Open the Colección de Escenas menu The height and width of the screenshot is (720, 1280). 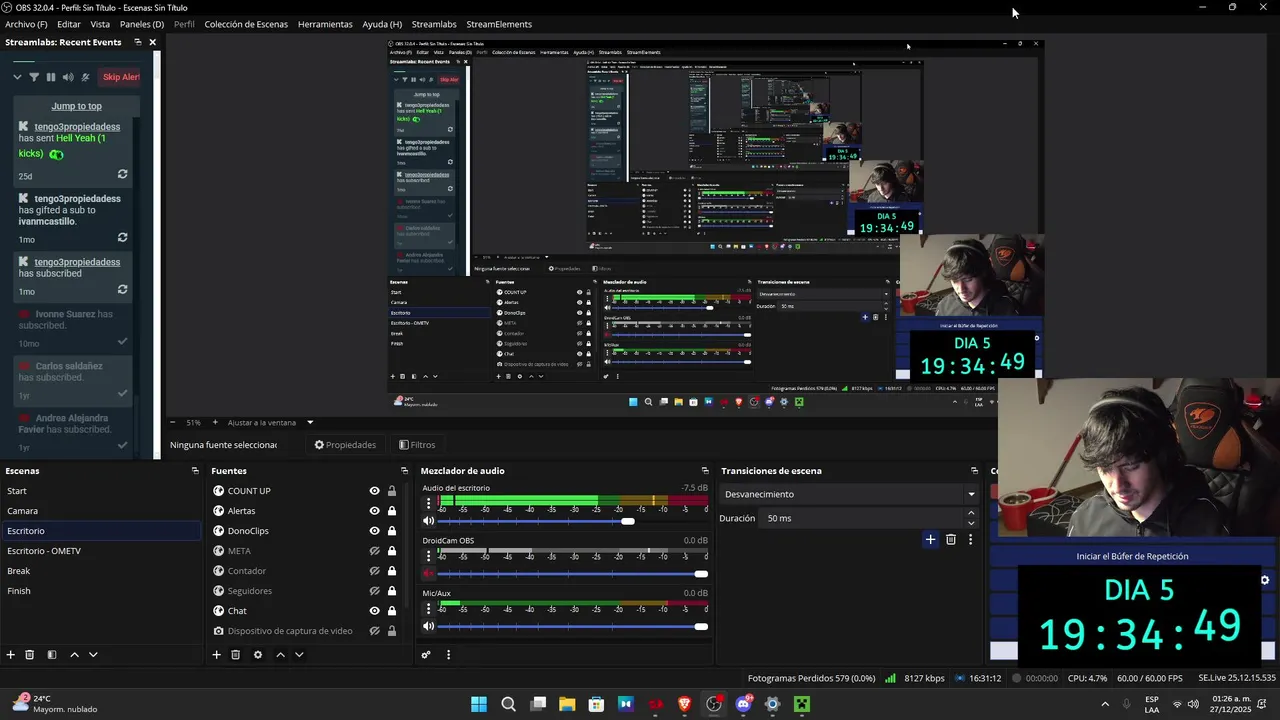246,24
